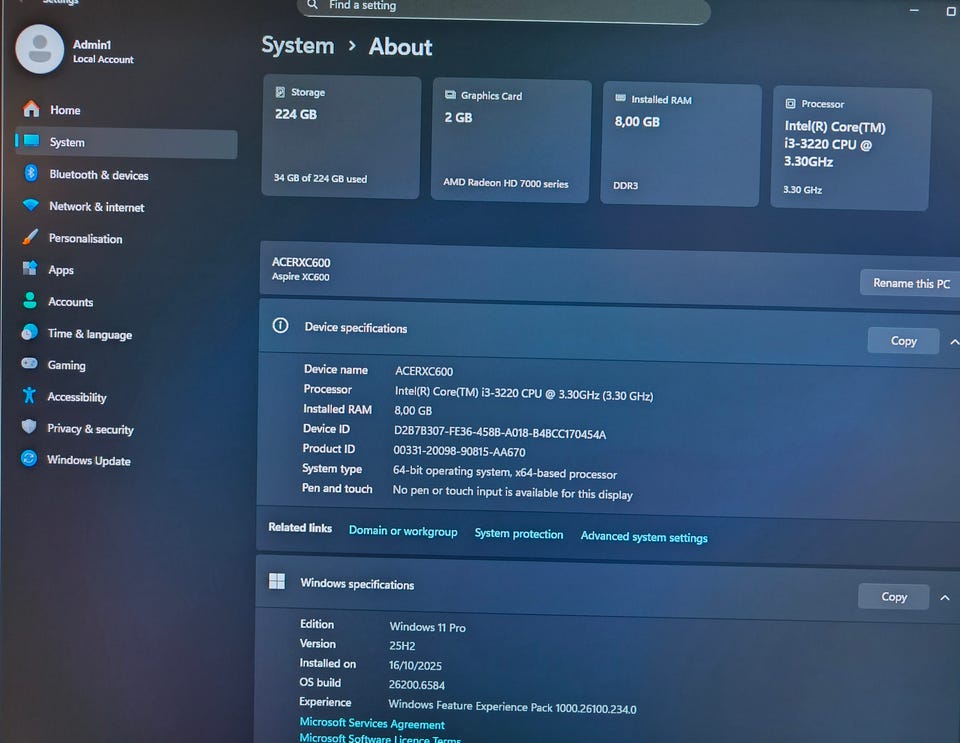Click the Graphics Card icon
960x743 pixels.
pyautogui.click(x=450, y=95)
